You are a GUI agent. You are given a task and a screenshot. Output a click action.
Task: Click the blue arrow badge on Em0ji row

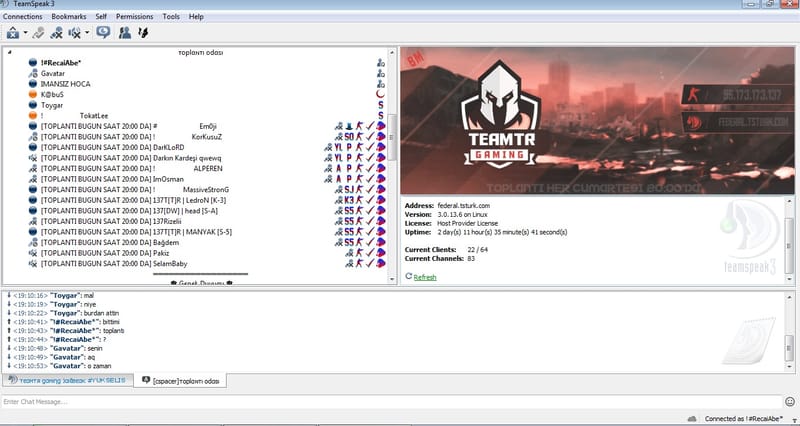click(349, 126)
